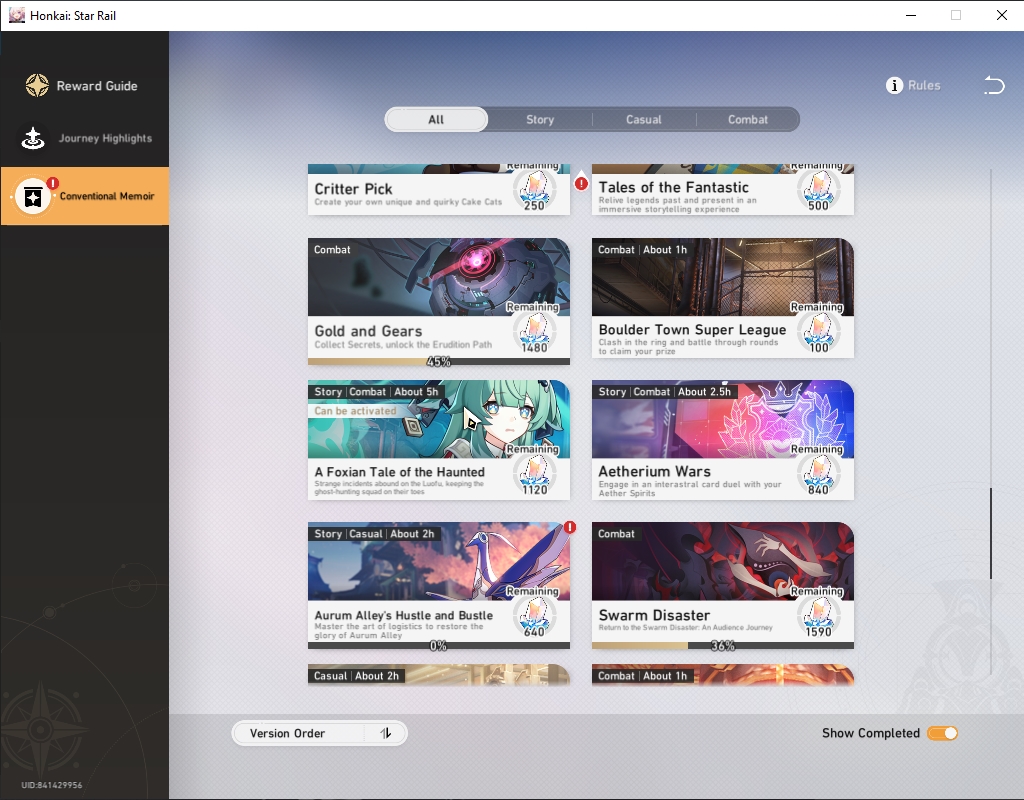The image size is (1024, 800).
Task: Open A Foxian Tale of the Haunted card
Action: click(439, 440)
